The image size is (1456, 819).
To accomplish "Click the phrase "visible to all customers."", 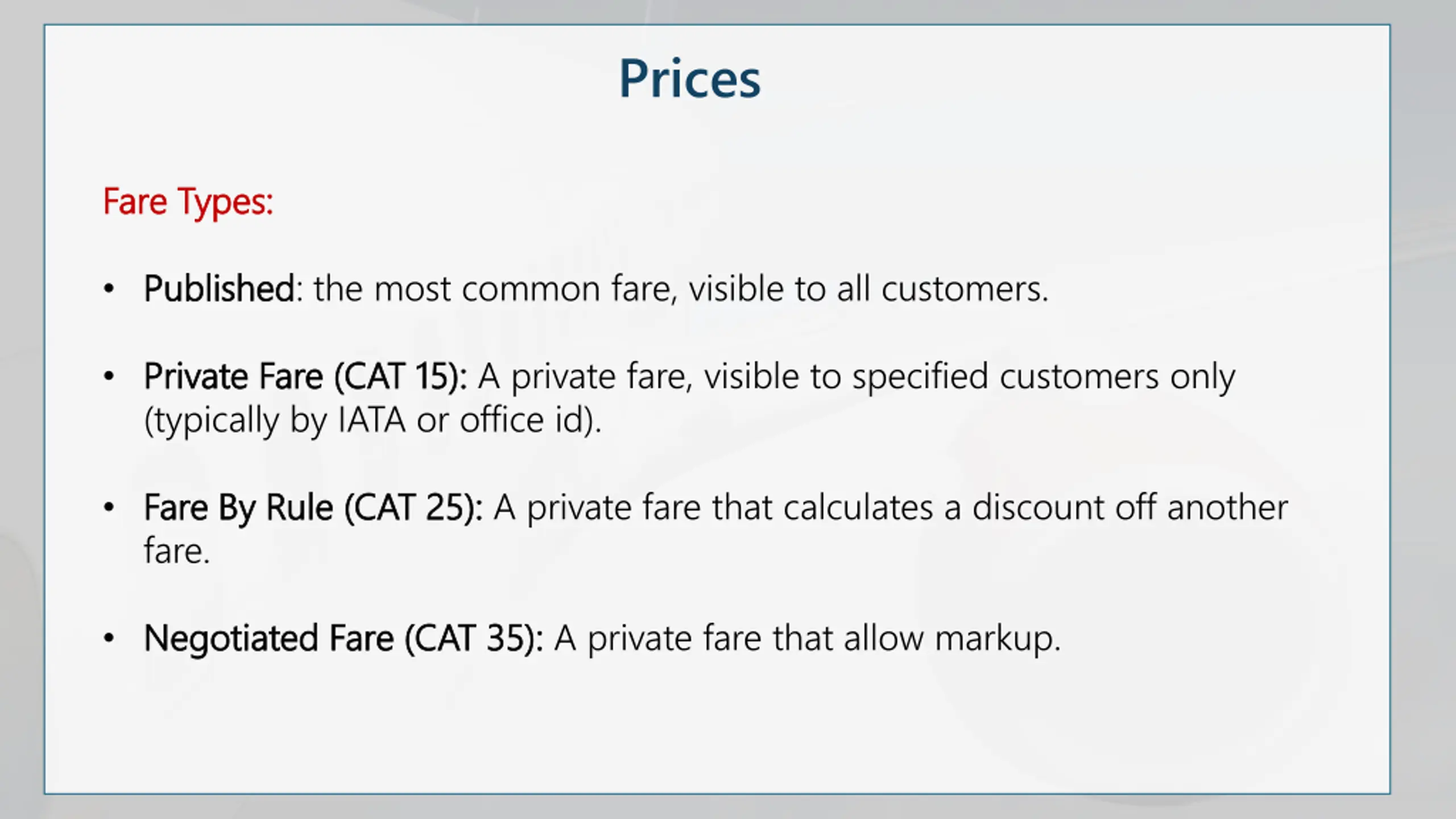I will (x=868, y=288).
